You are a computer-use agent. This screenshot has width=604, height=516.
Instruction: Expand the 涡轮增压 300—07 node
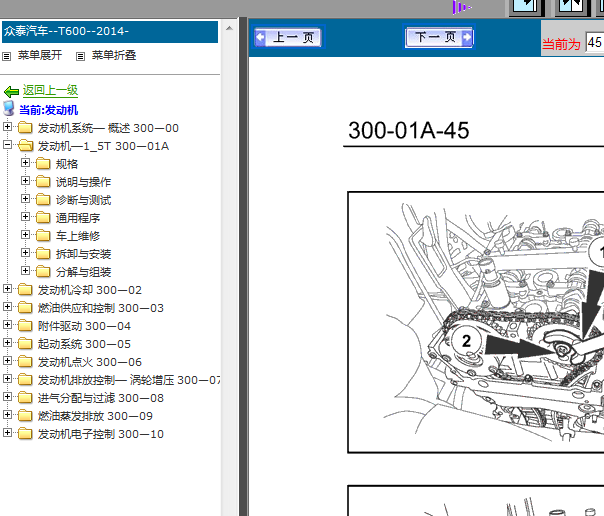coord(7,379)
